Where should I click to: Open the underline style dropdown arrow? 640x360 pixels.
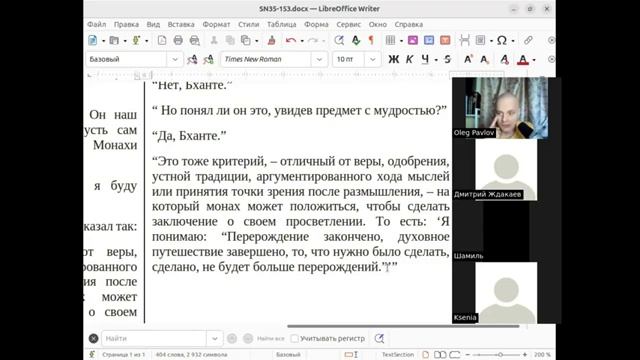pyautogui.click(x=436, y=60)
